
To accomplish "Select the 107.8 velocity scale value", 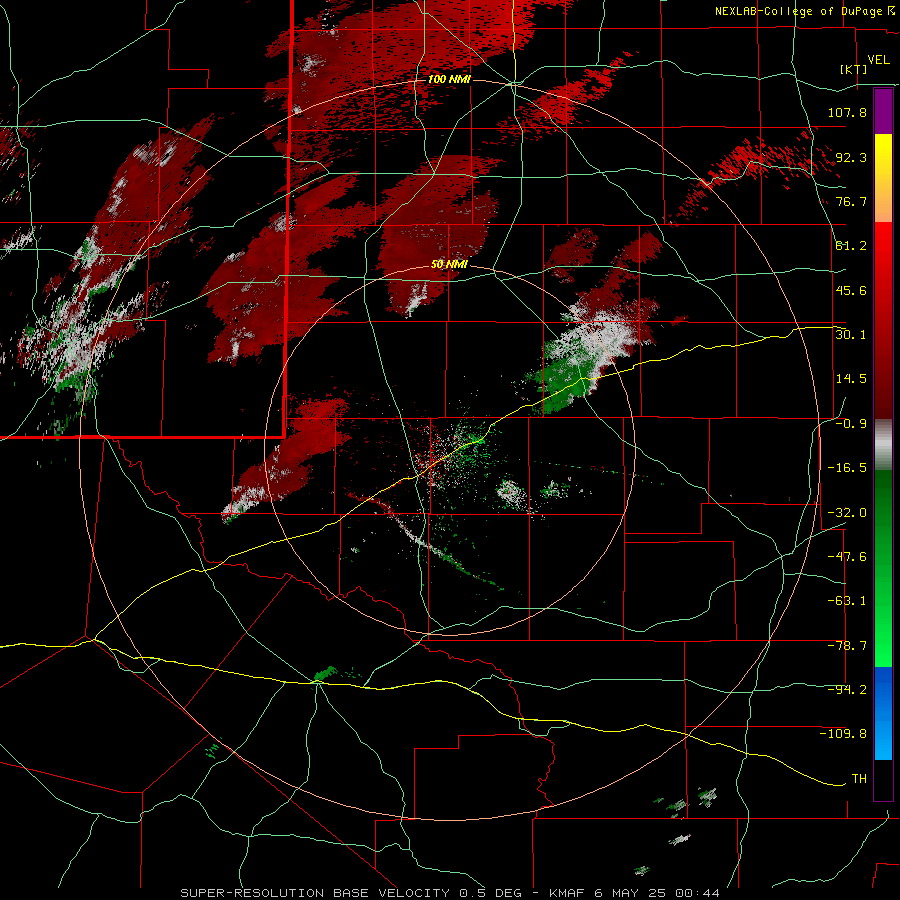I will point(847,112).
